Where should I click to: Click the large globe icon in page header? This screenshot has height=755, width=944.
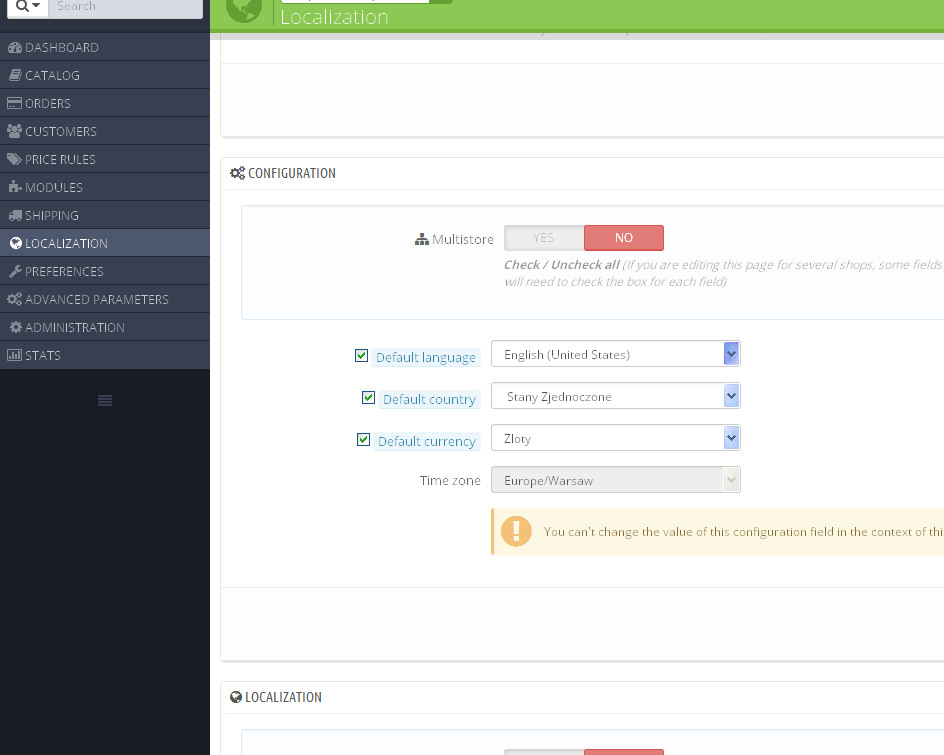coord(244,9)
